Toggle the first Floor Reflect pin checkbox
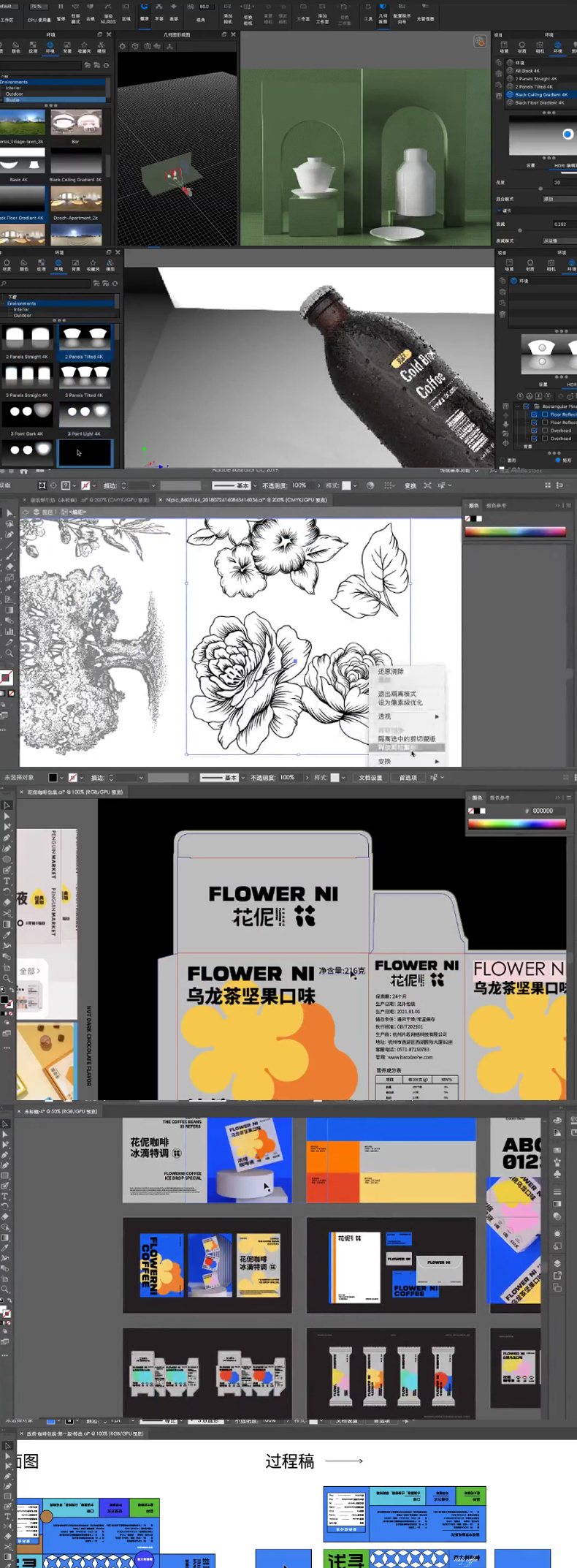This screenshot has height=1568, width=577. [x=534, y=414]
